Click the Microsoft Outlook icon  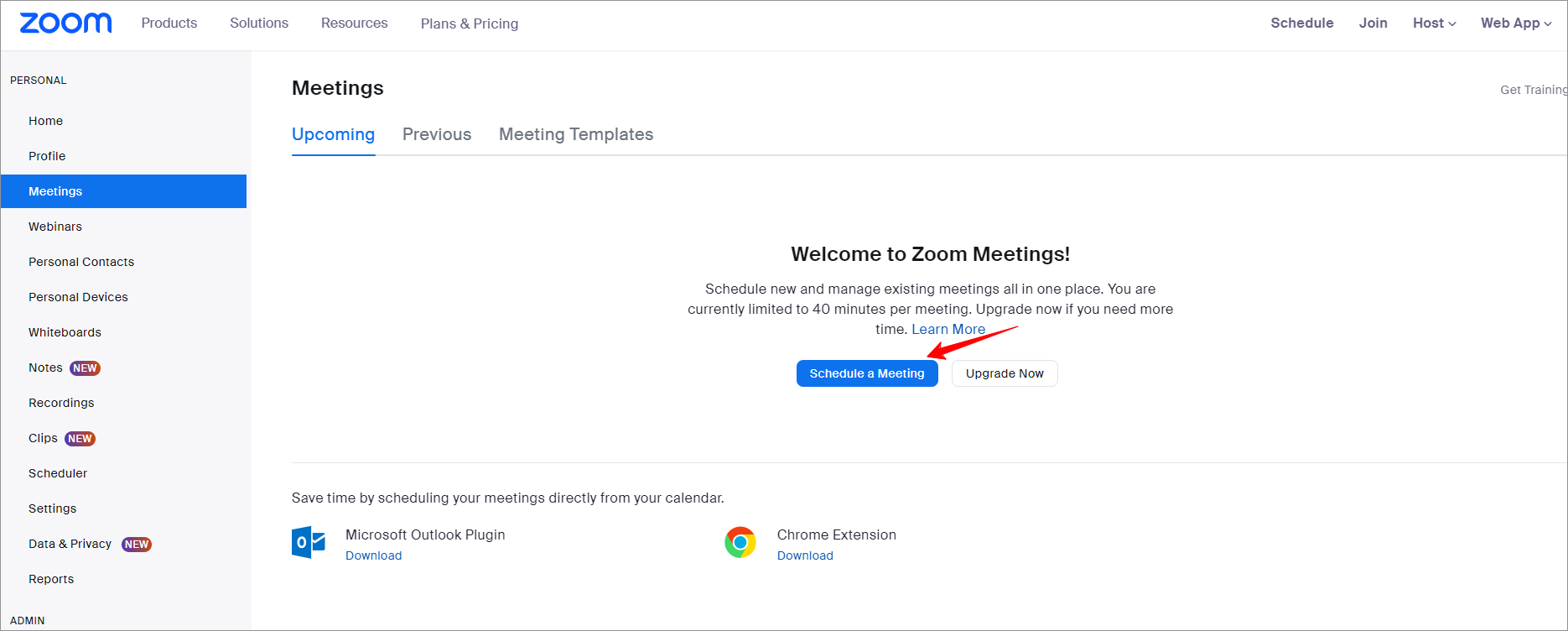coord(309,543)
